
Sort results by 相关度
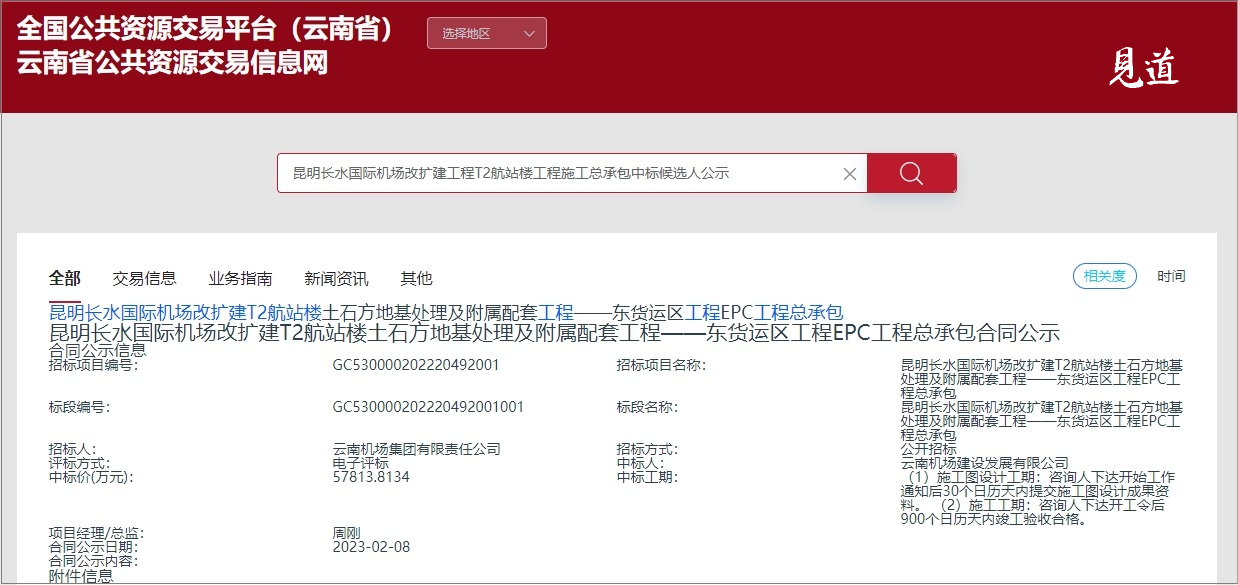(1104, 276)
